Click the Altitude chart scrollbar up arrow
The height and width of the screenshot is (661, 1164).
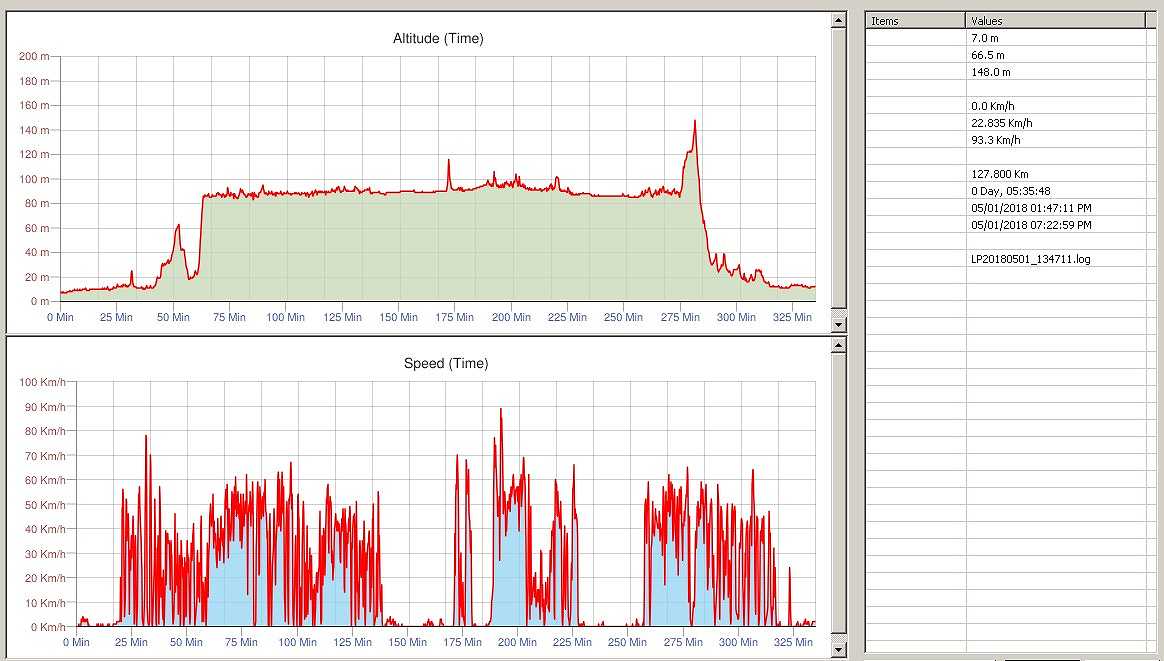pyautogui.click(x=839, y=20)
